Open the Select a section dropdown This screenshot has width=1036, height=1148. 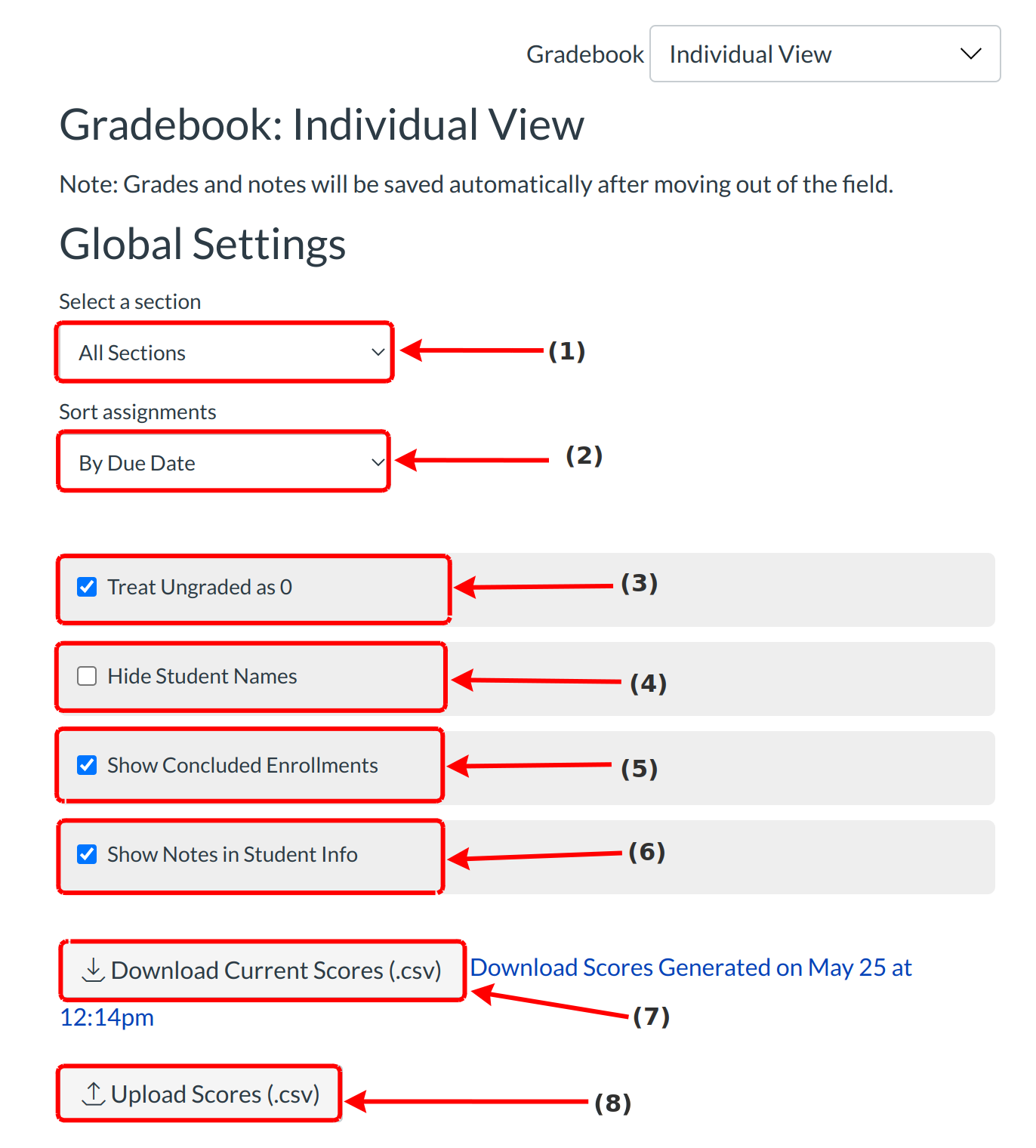(224, 352)
